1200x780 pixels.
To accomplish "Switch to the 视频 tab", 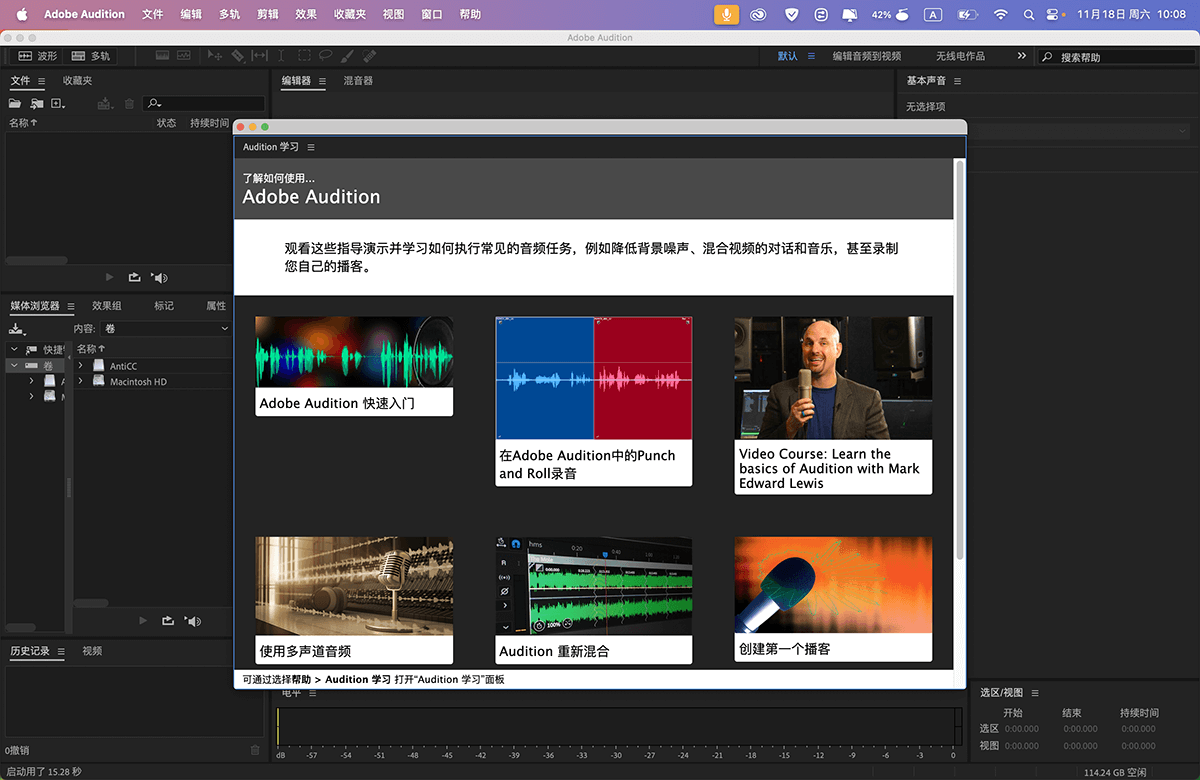I will click(92, 651).
